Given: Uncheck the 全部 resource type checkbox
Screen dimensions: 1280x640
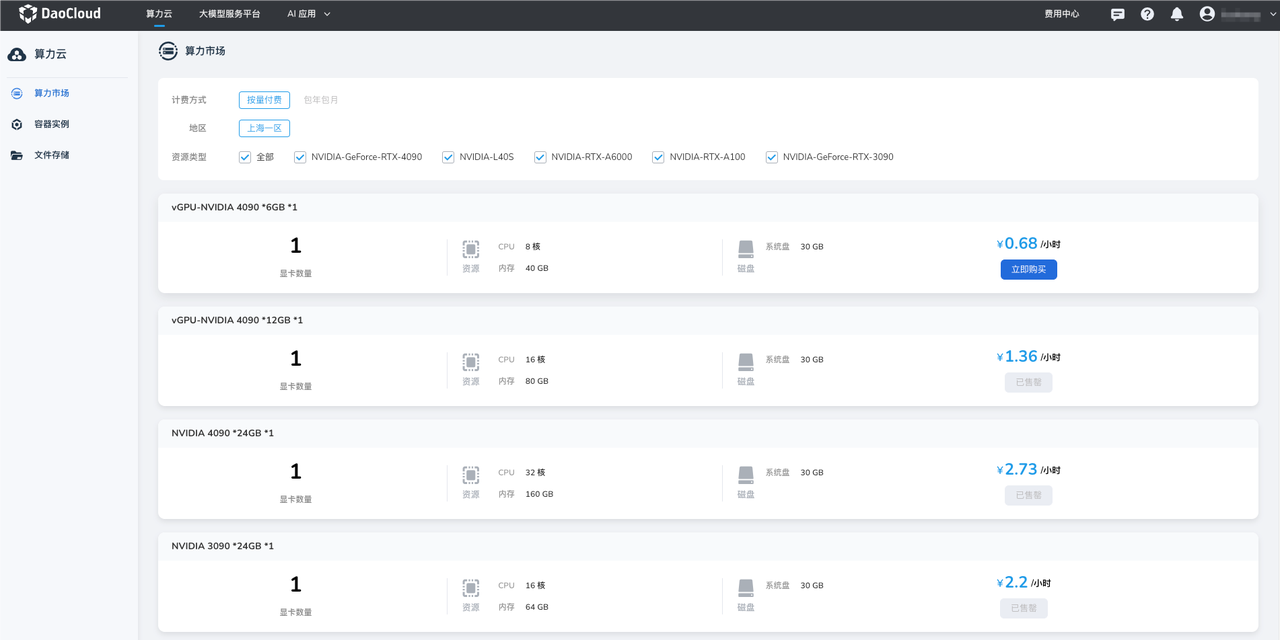Looking at the screenshot, I should (245, 157).
